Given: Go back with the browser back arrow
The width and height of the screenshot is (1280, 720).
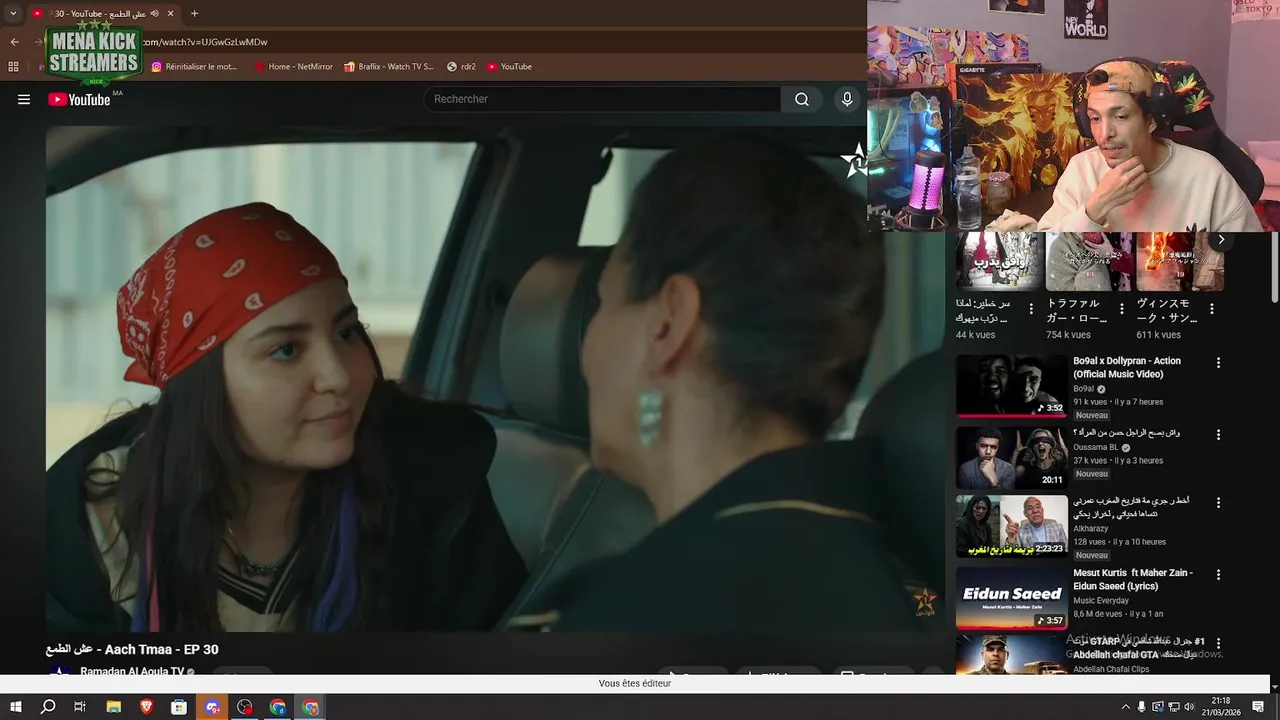Looking at the screenshot, I should 14,42.
